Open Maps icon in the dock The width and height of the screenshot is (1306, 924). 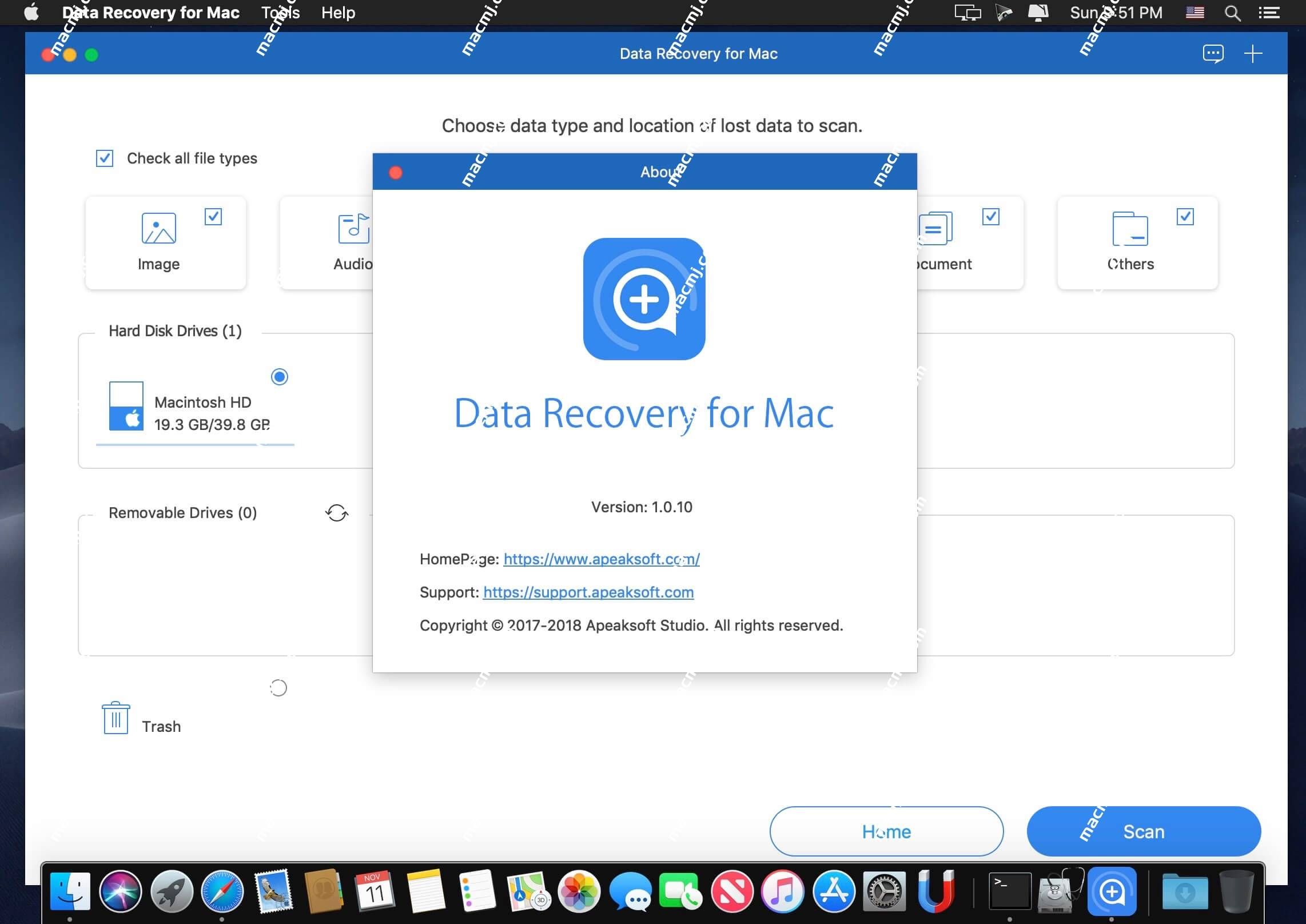(528, 891)
